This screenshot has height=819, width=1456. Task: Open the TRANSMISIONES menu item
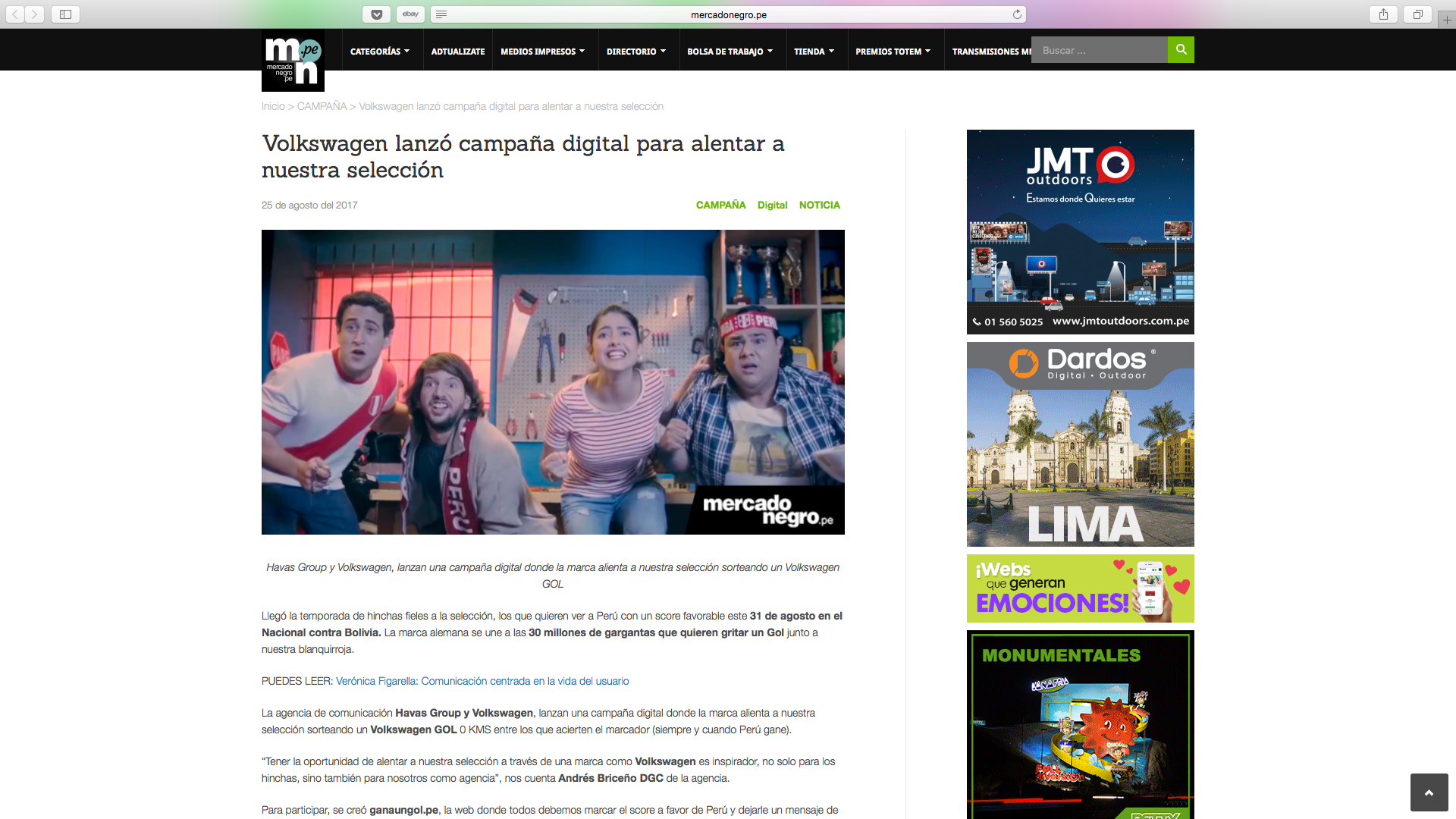991,52
